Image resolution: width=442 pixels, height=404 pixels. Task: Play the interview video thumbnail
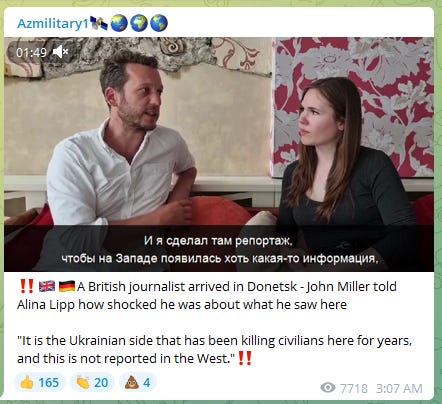click(x=219, y=154)
